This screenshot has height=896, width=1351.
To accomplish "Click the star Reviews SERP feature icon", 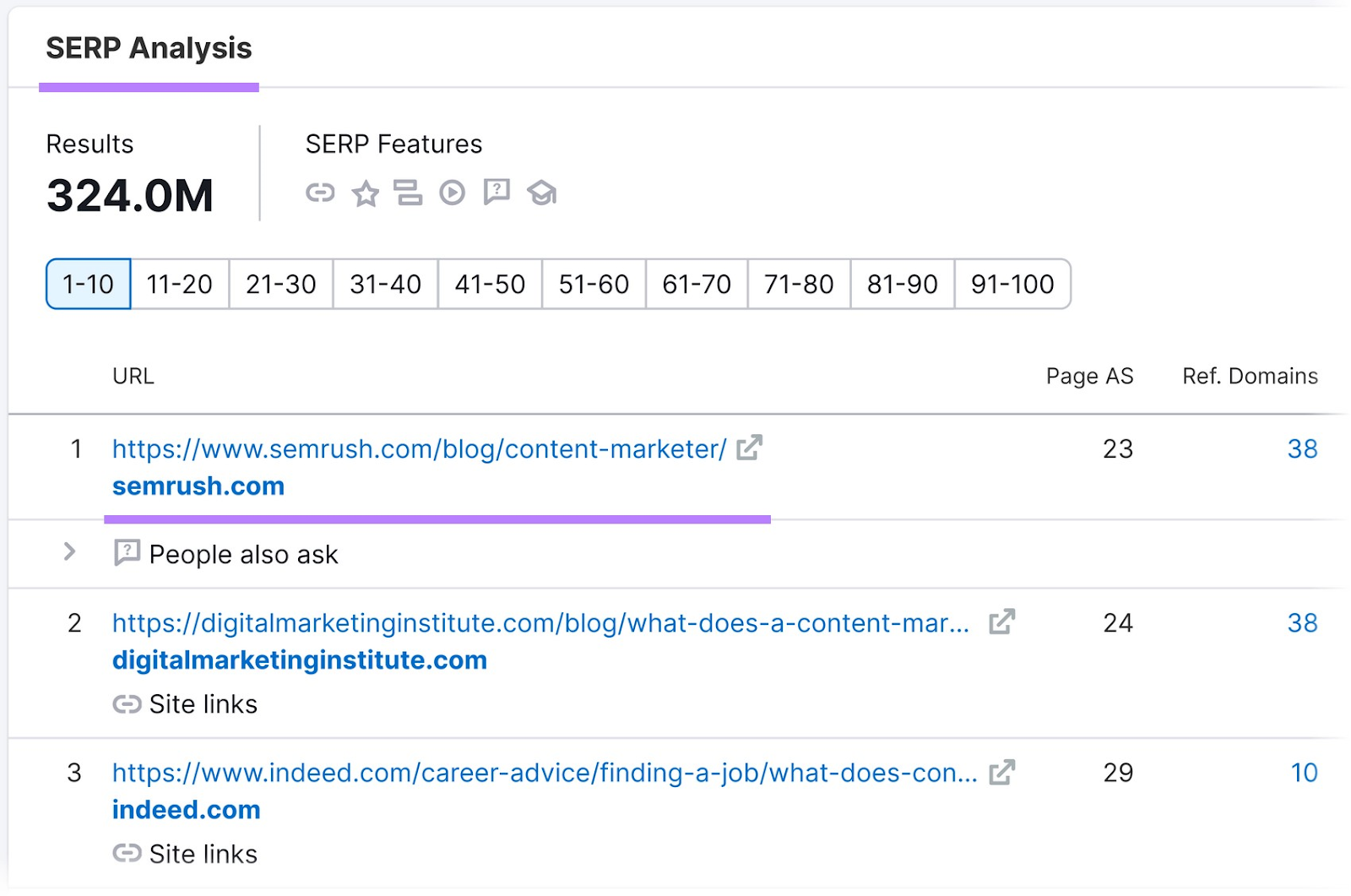I will point(365,193).
